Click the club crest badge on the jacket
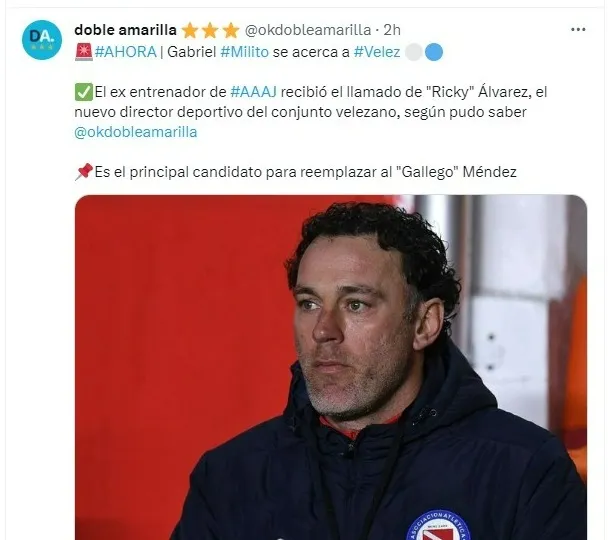 [x=438, y=525]
